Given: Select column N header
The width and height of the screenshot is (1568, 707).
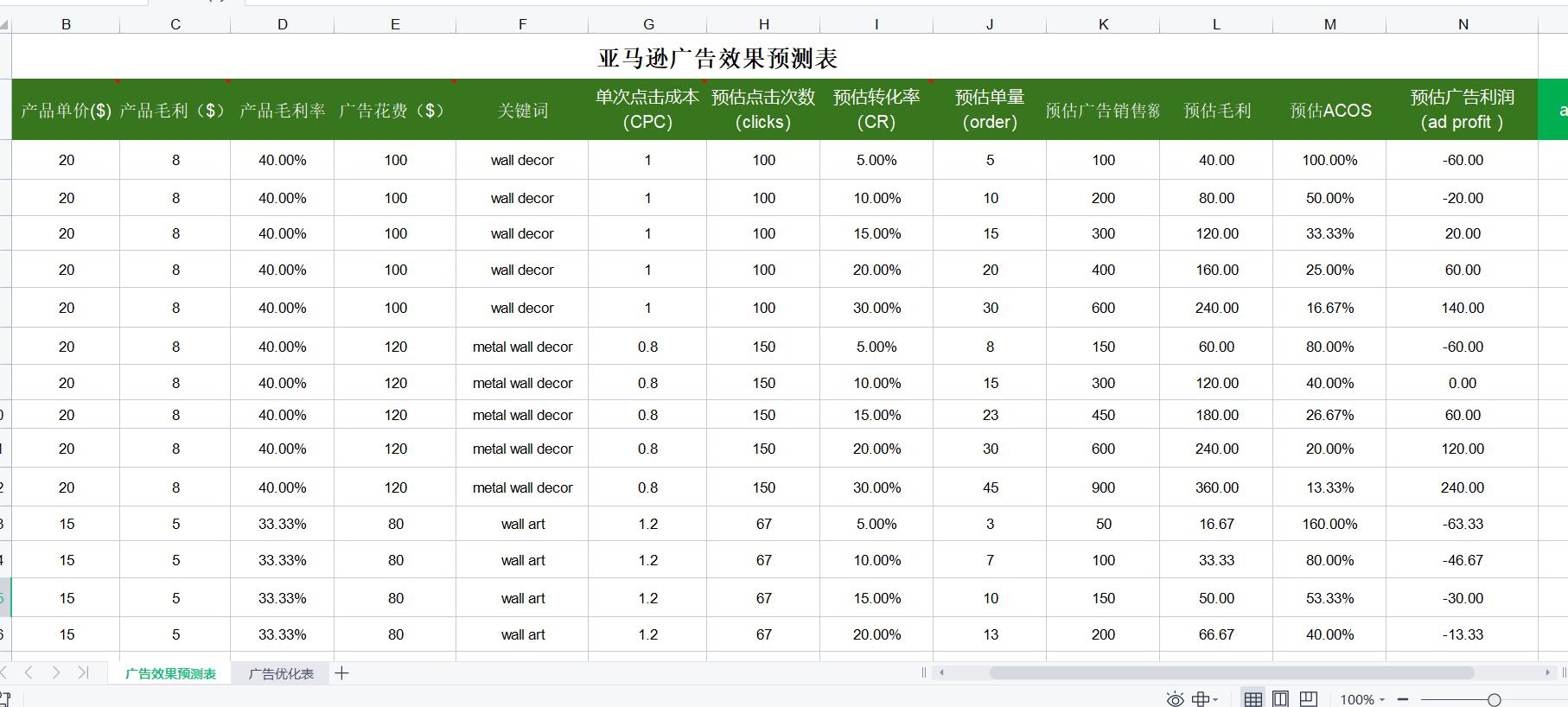Looking at the screenshot, I should (1463, 24).
